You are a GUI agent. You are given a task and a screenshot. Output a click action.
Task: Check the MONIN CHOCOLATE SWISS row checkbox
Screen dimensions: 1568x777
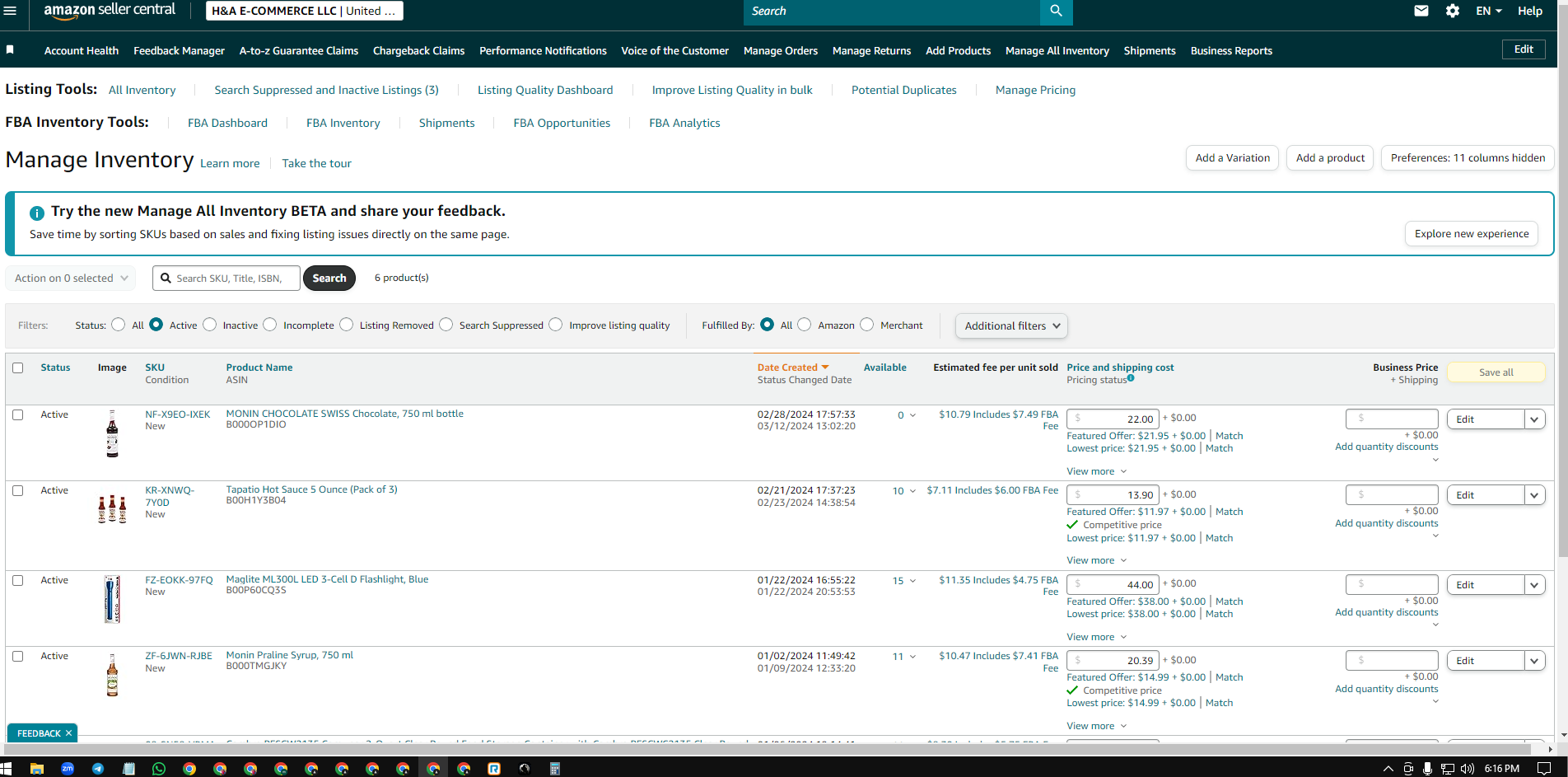pyautogui.click(x=18, y=415)
